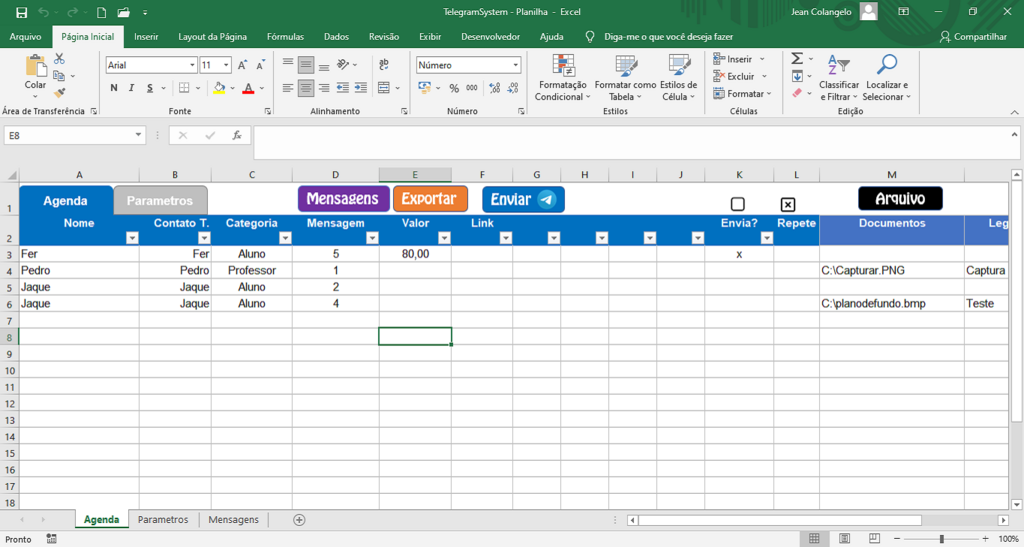Screen dimensions: 1024x547
Task: Apply red font color A
Action: tap(248, 88)
